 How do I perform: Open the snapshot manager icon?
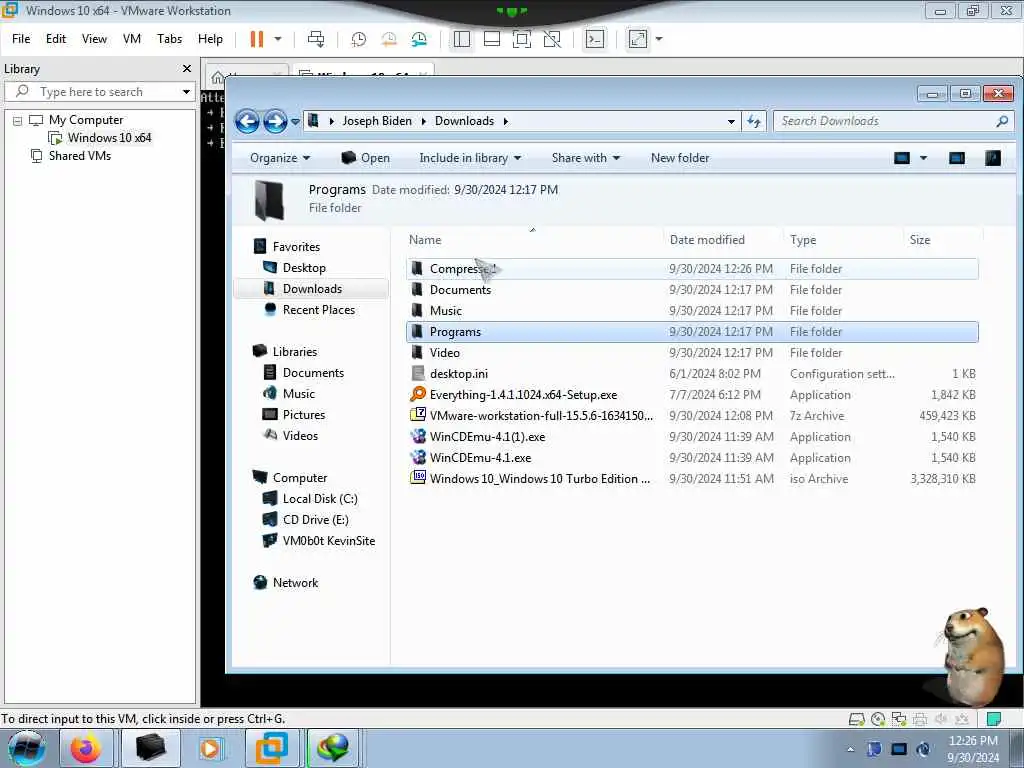pyautogui.click(x=419, y=39)
